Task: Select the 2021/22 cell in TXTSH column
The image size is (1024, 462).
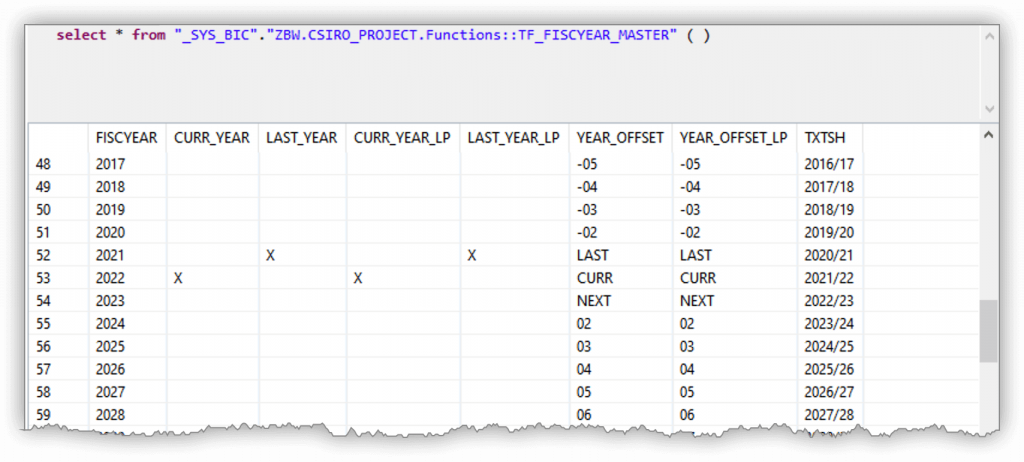Action: (x=829, y=278)
